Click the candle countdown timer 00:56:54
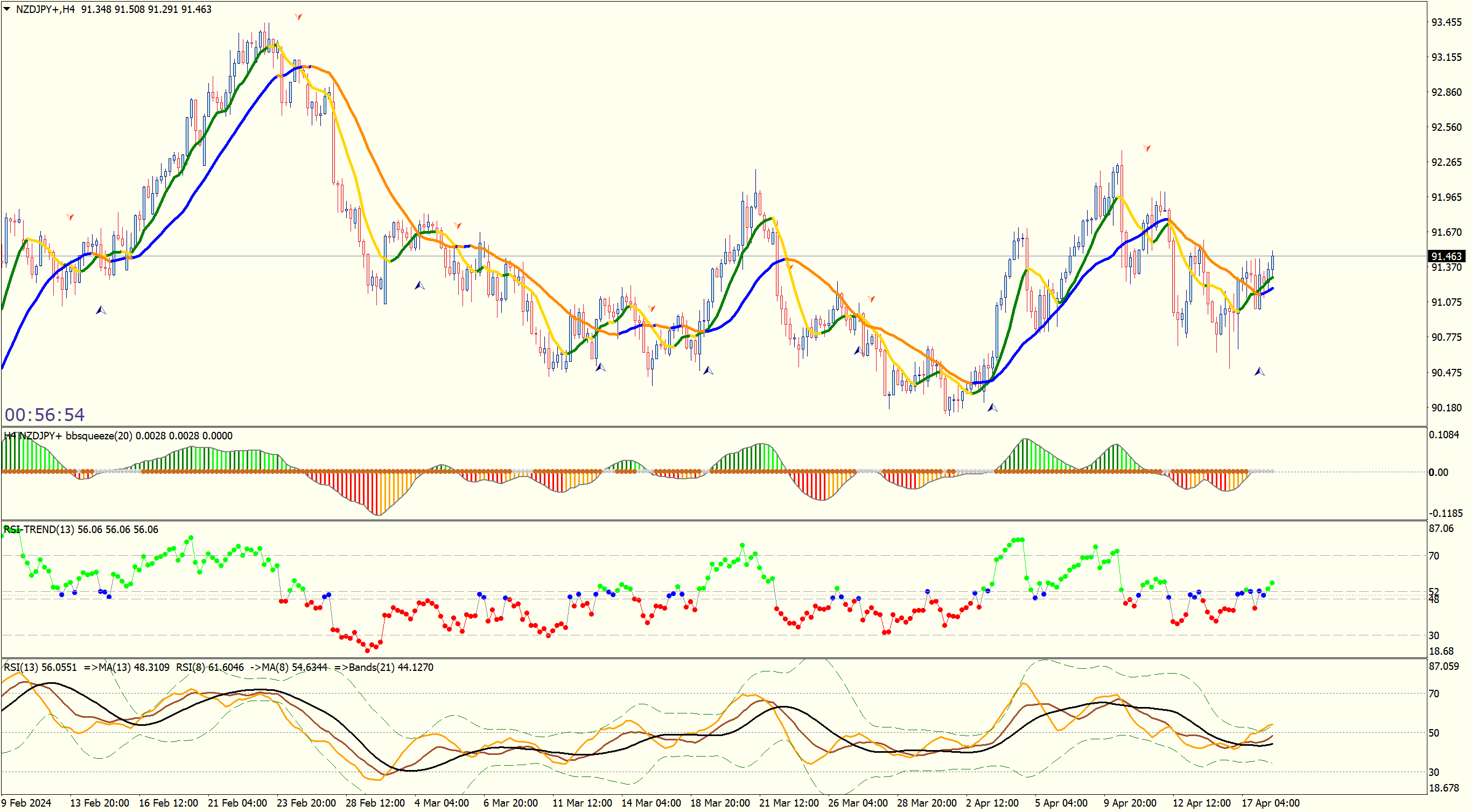 (x=45, y=415)
